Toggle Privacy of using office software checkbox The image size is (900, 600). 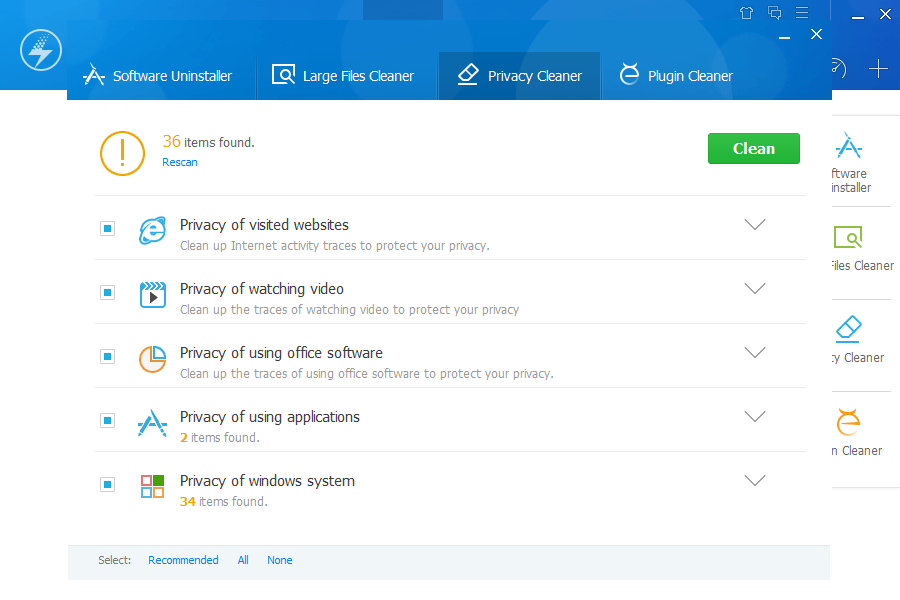[107, 357]
